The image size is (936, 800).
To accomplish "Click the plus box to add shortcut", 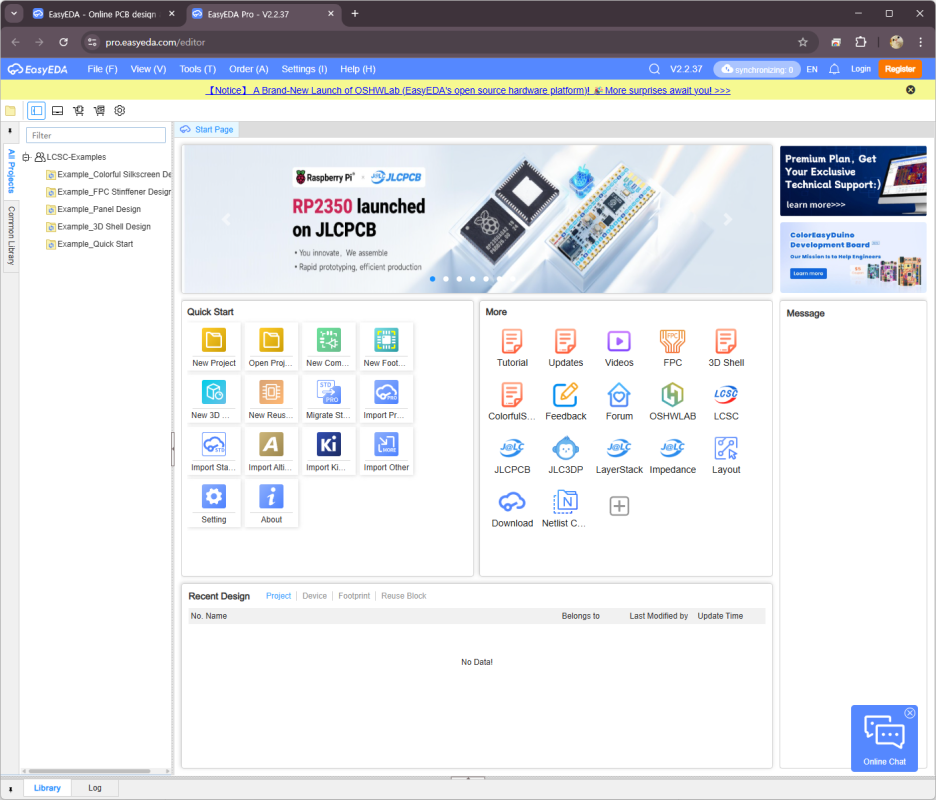I will [619, 506].
